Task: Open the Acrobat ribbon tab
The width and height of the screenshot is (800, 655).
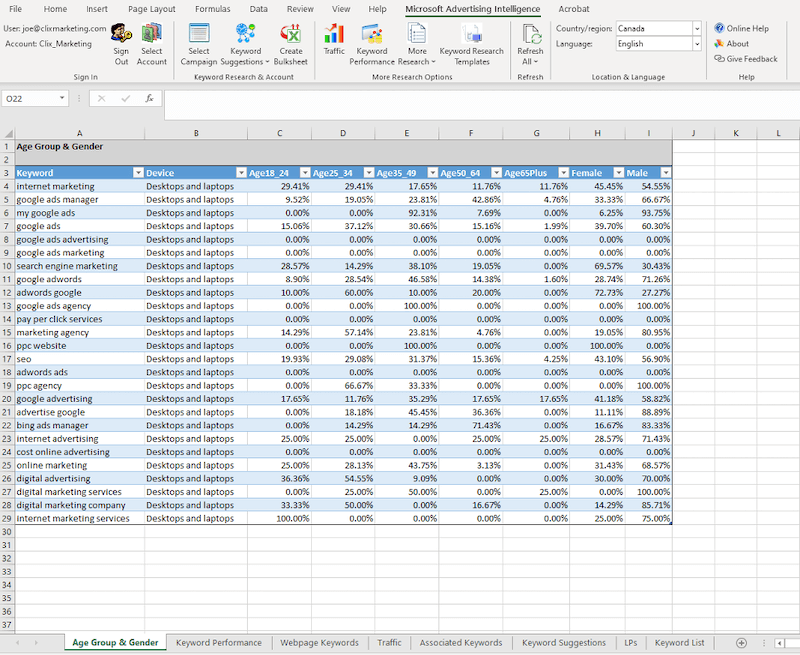Action: [x=574, y=9]
